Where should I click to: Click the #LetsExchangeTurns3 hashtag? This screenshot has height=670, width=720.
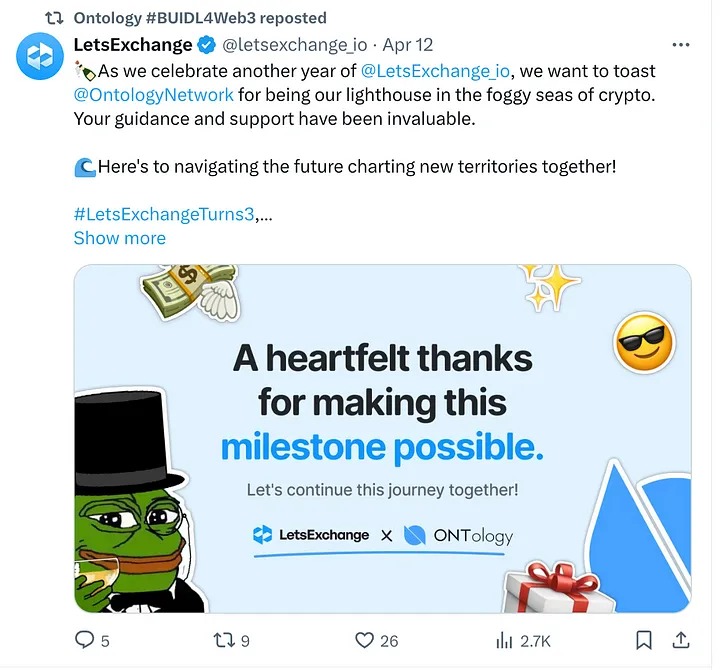click(164, 214)
